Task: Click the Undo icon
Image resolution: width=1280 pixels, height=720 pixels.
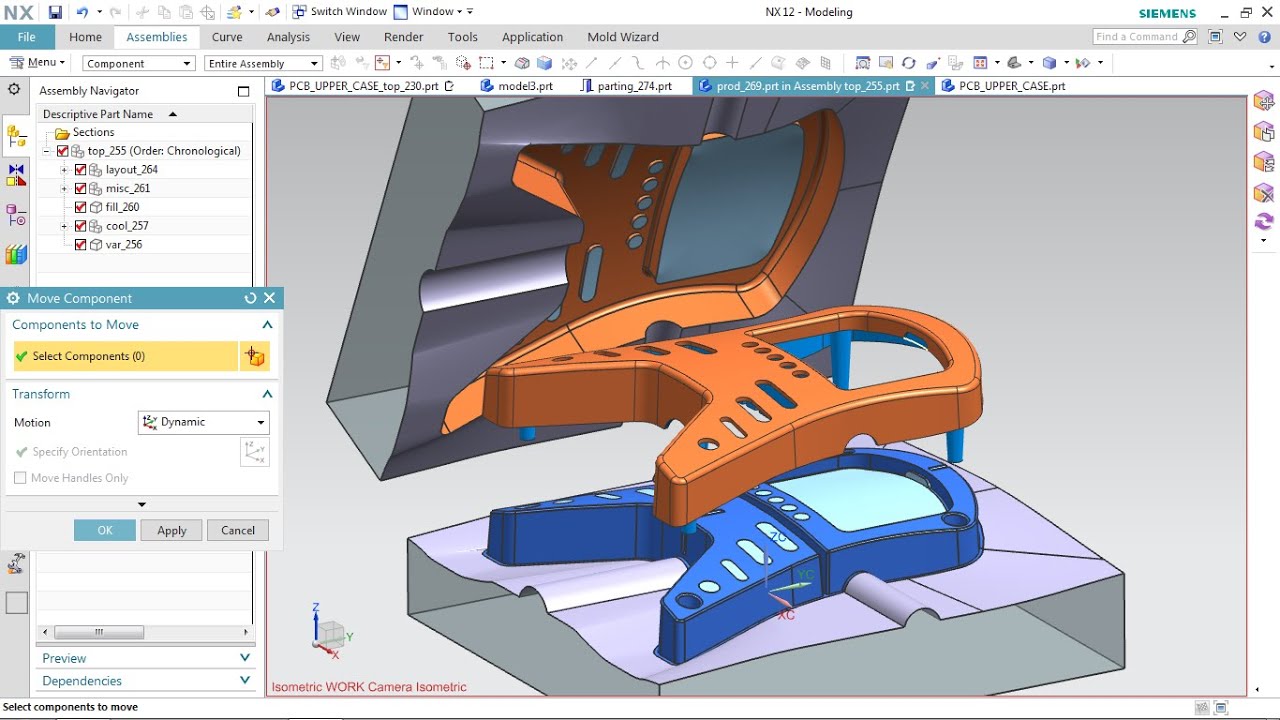Action: tap(83, 12)
